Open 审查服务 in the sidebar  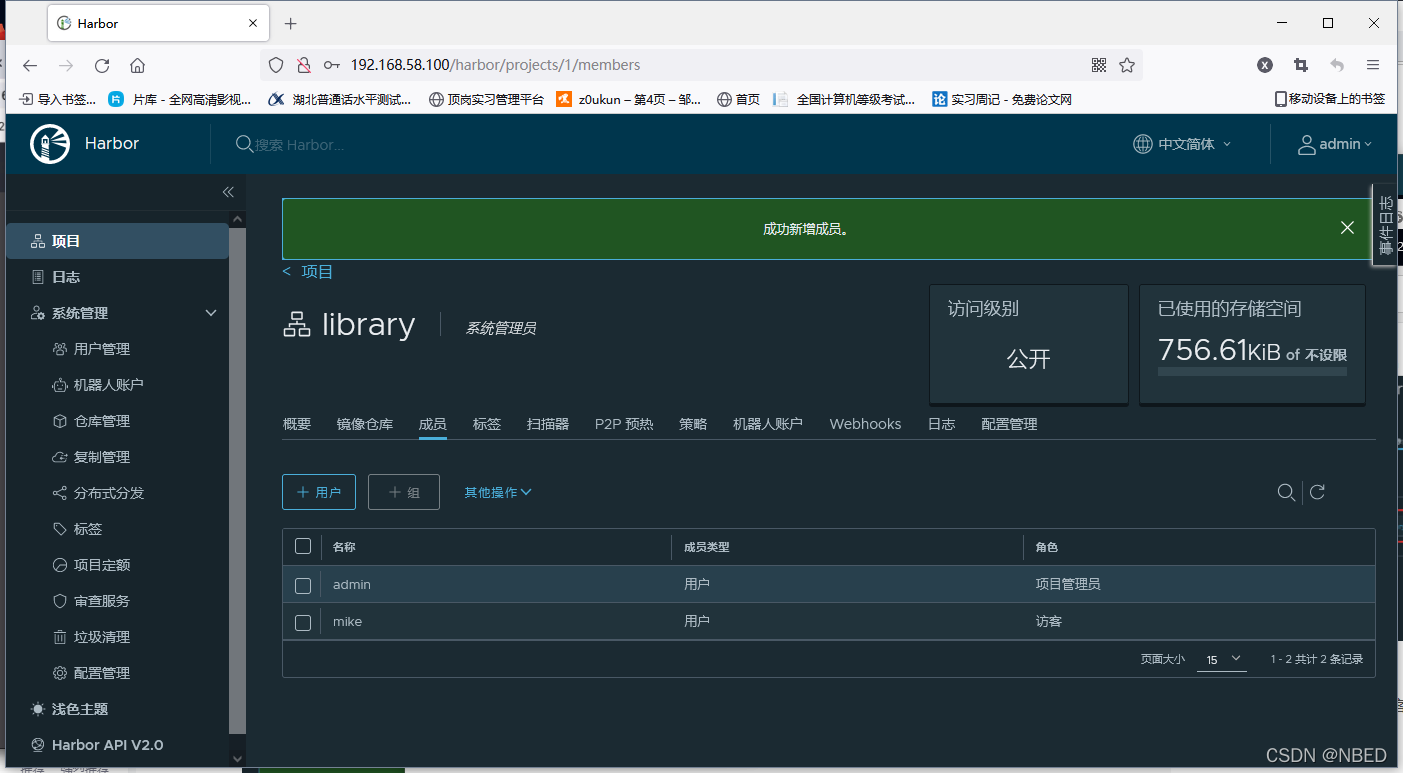coord(102,601)
